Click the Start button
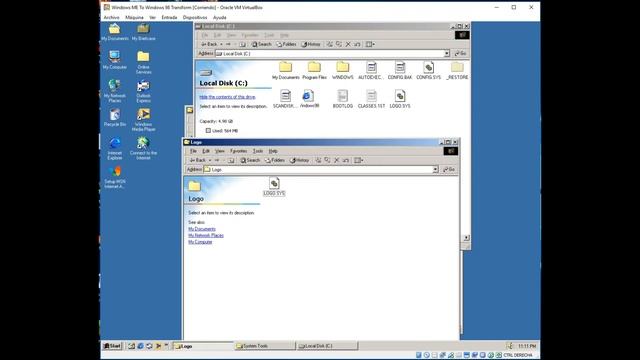This screenshot has width=640, height=360. coord(112,346)
